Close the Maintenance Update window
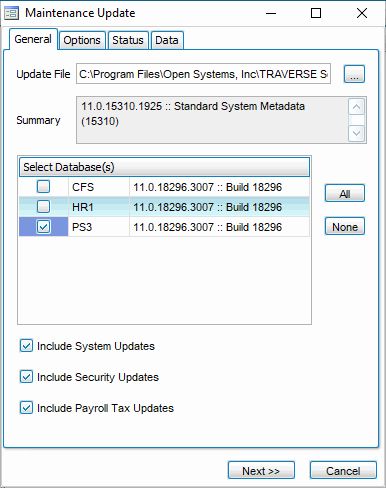386x488 pixels. tap(362, 13)
